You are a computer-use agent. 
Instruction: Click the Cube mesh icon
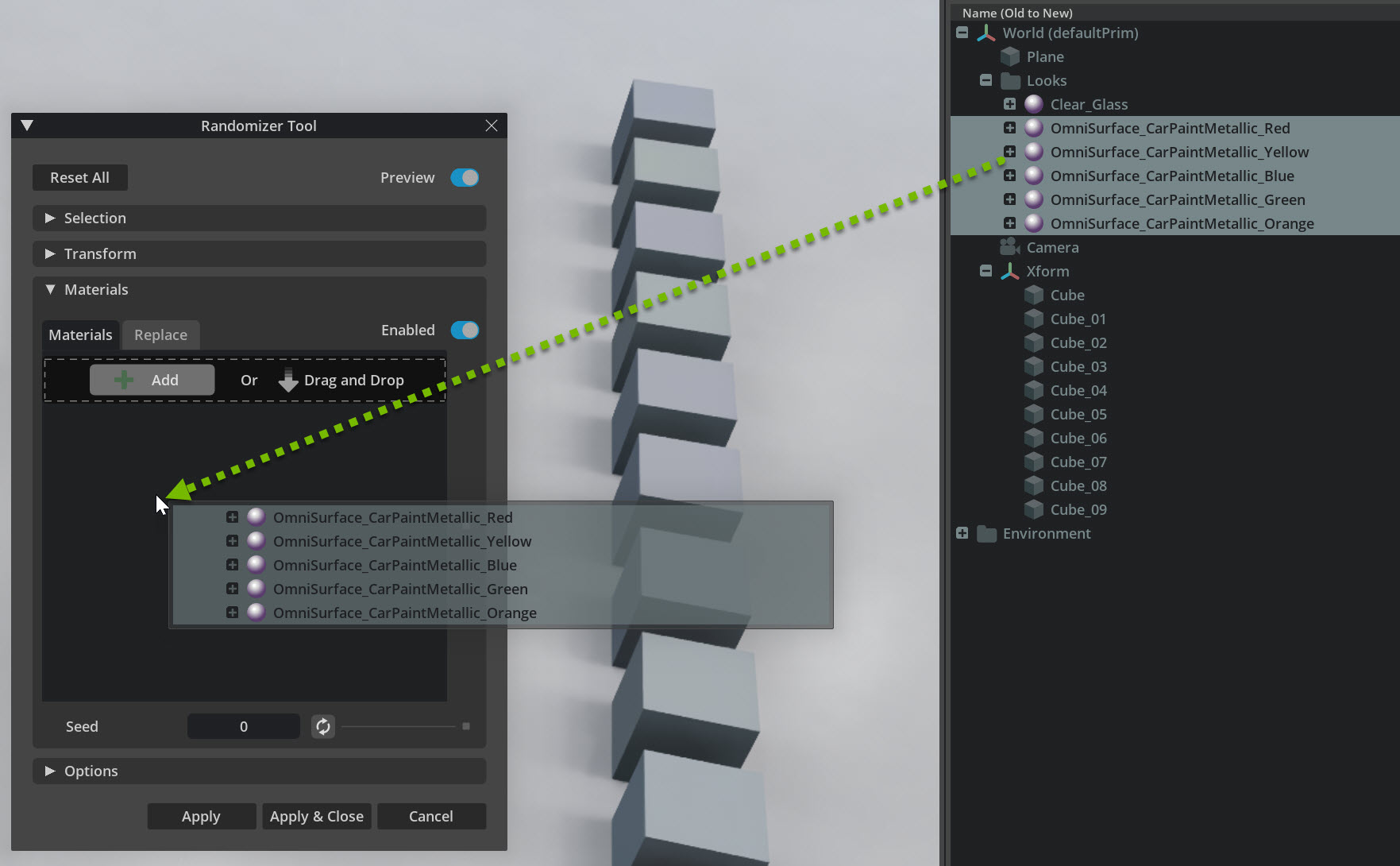tap(1034, 296)
